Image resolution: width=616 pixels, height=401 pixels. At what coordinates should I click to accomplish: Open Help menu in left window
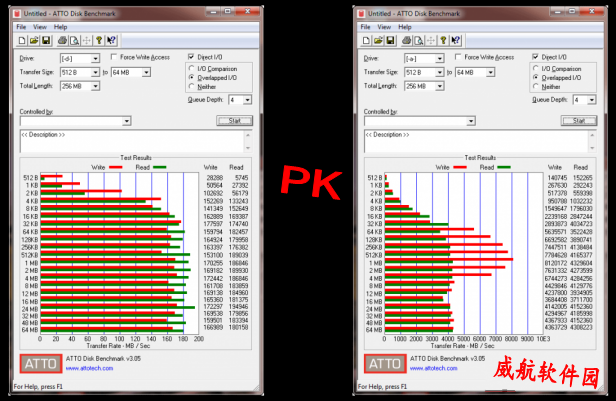tap(60, 27)
